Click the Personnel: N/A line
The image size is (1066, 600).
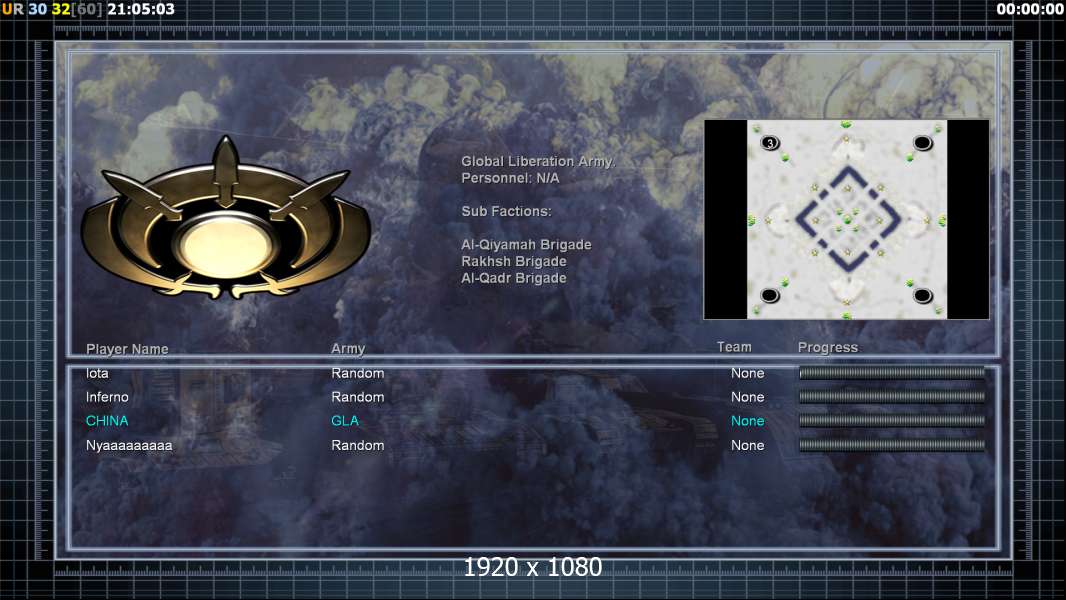tap(510, 178)
